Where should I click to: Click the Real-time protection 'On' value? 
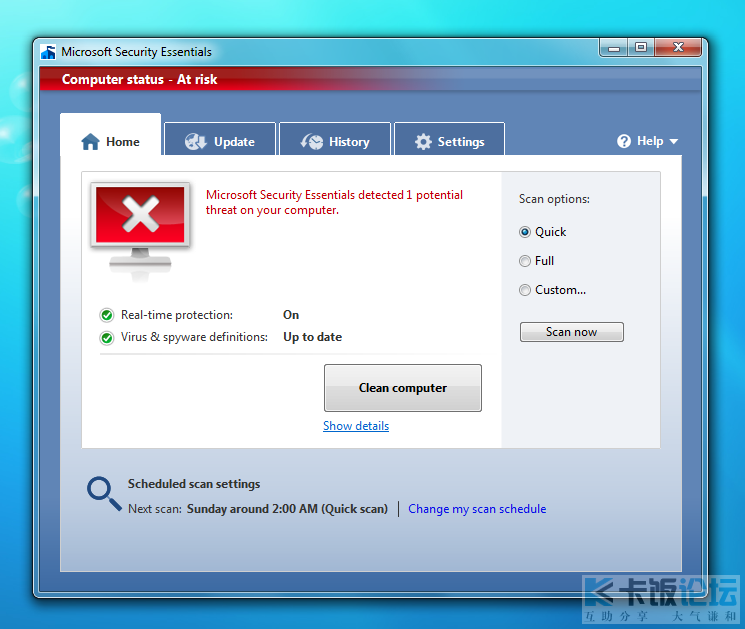tap(291, 315)
